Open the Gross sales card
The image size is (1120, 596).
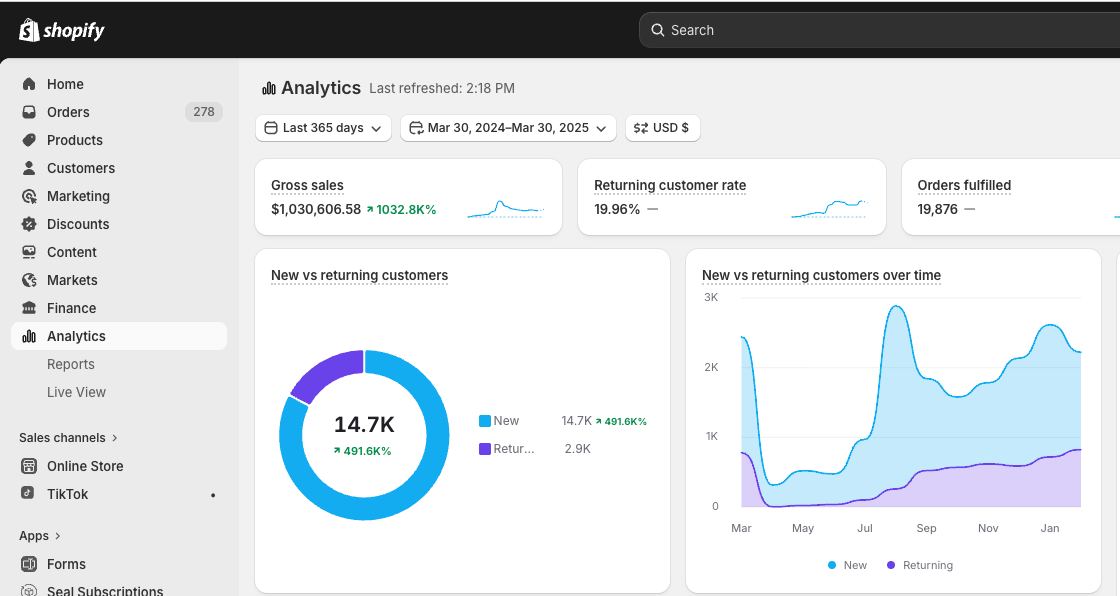tap(409, 197)
